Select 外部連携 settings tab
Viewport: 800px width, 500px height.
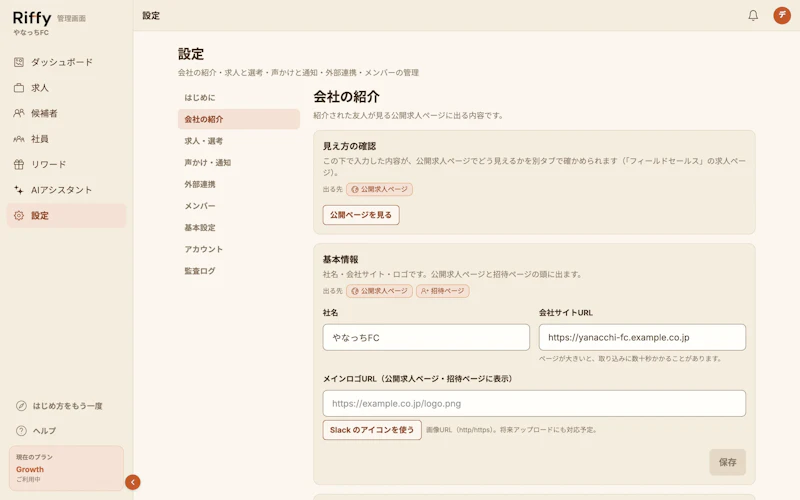point(238,184)
